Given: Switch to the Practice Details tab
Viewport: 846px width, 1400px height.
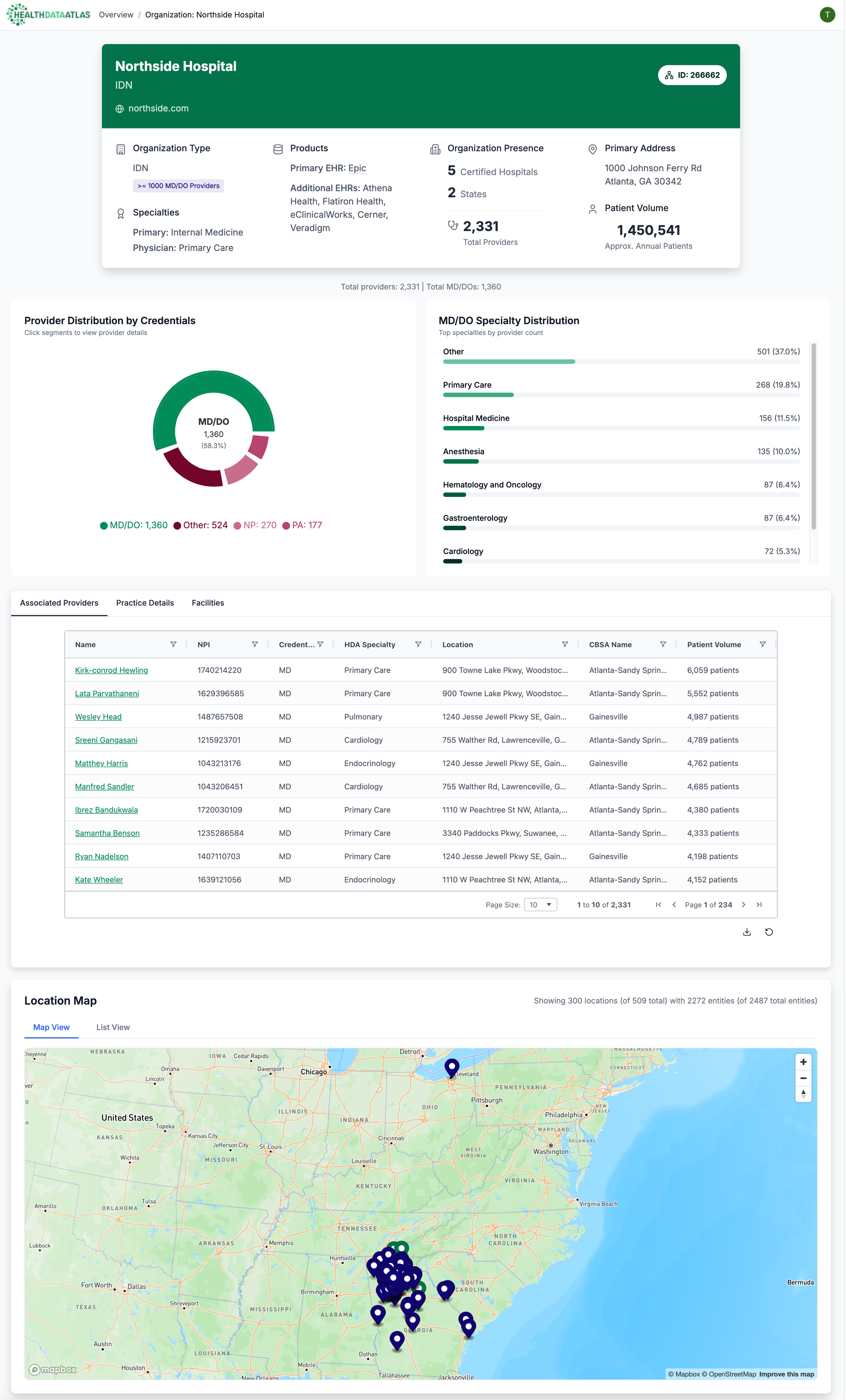Looking at the screenshot, I should pyautogui.click(x=145, y=603).
